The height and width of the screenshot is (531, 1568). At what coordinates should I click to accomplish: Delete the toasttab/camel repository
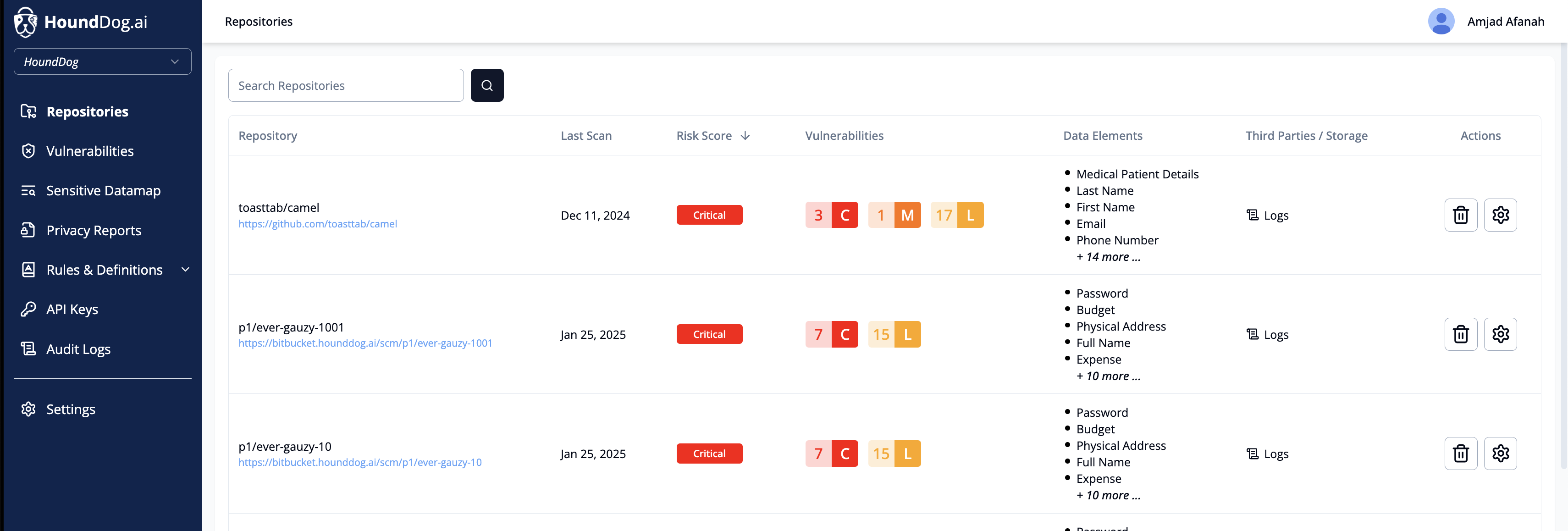click(x=1460, y=215)
